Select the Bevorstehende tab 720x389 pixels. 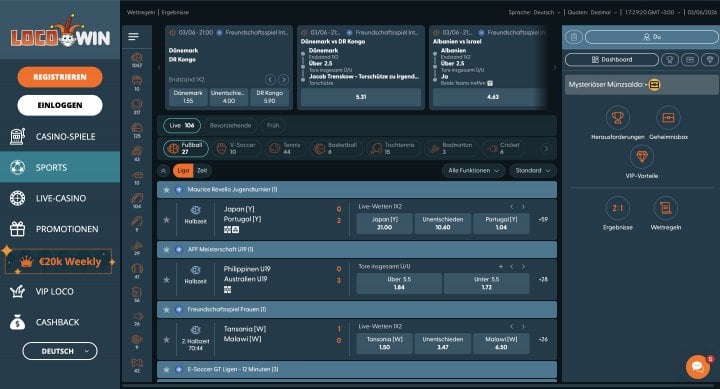coord(231,125)
